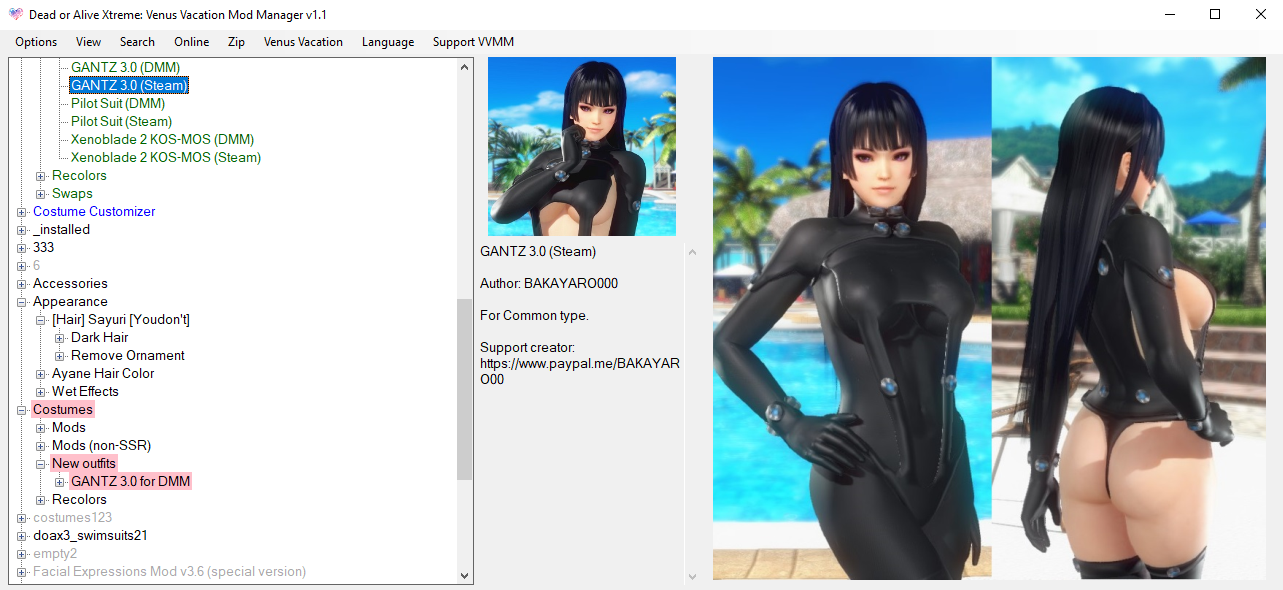Expand the Mods node
The height and width of the screenshot is (590, 1283).
41,428
